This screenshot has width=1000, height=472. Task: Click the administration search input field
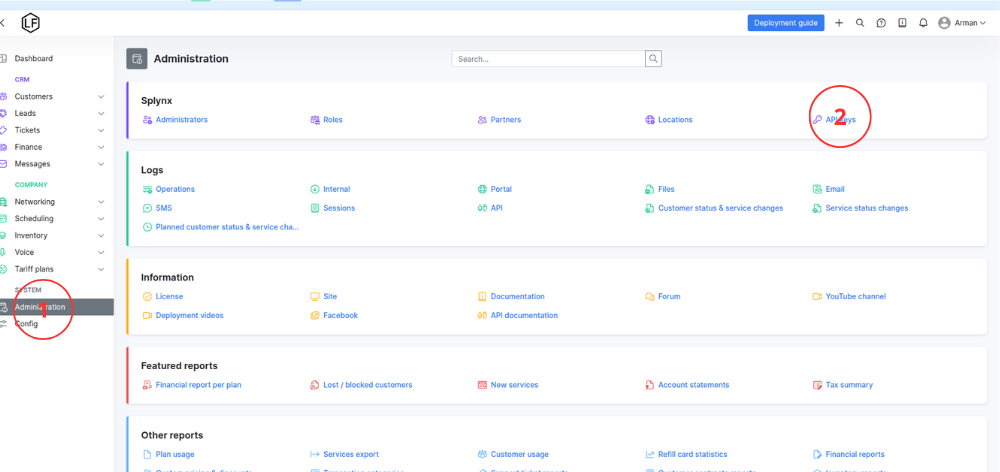pos(548,59)
